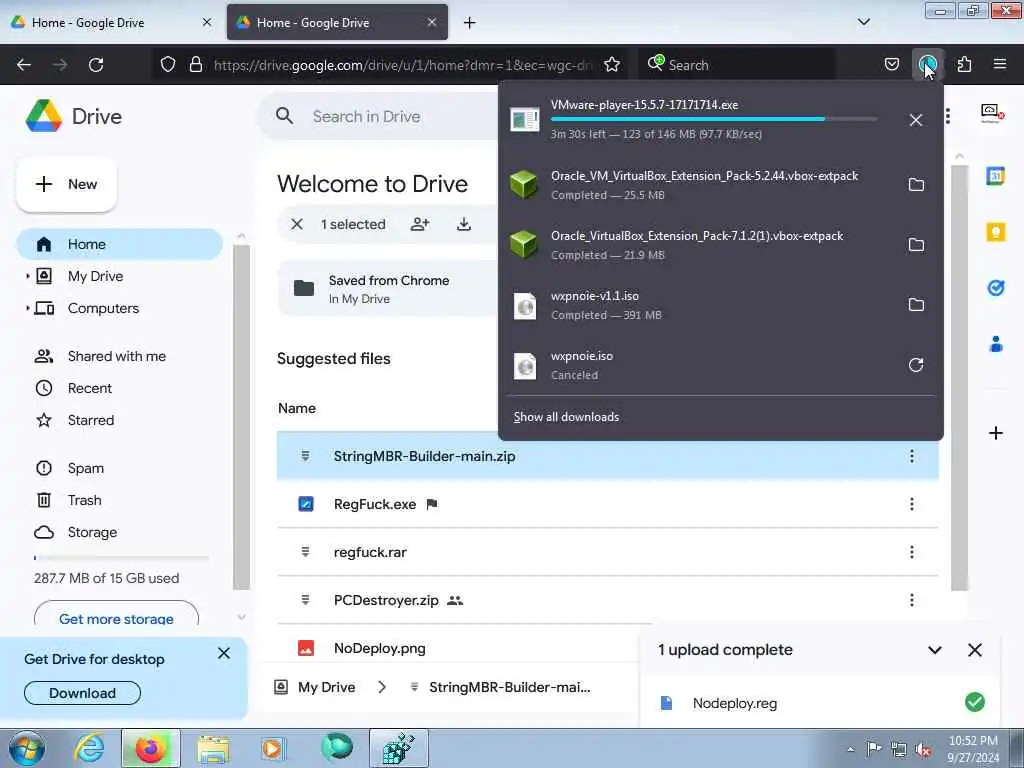This screenshot has width=1024, height=768.
Task: Open Google Calendar side panel icon
Action: 995,176
